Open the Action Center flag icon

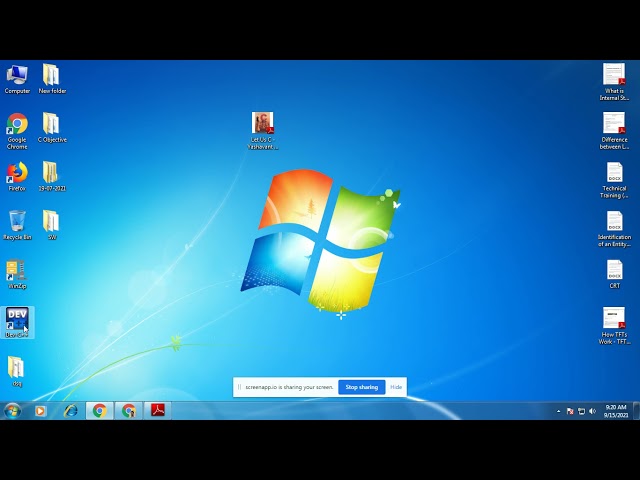click(x=570, y=411)
